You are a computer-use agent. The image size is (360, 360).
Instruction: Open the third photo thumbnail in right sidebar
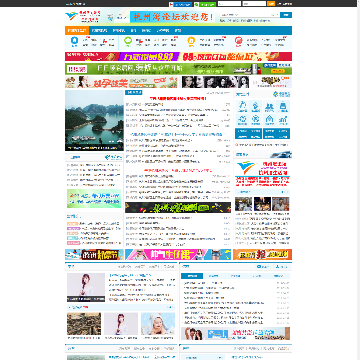point(281,204)
